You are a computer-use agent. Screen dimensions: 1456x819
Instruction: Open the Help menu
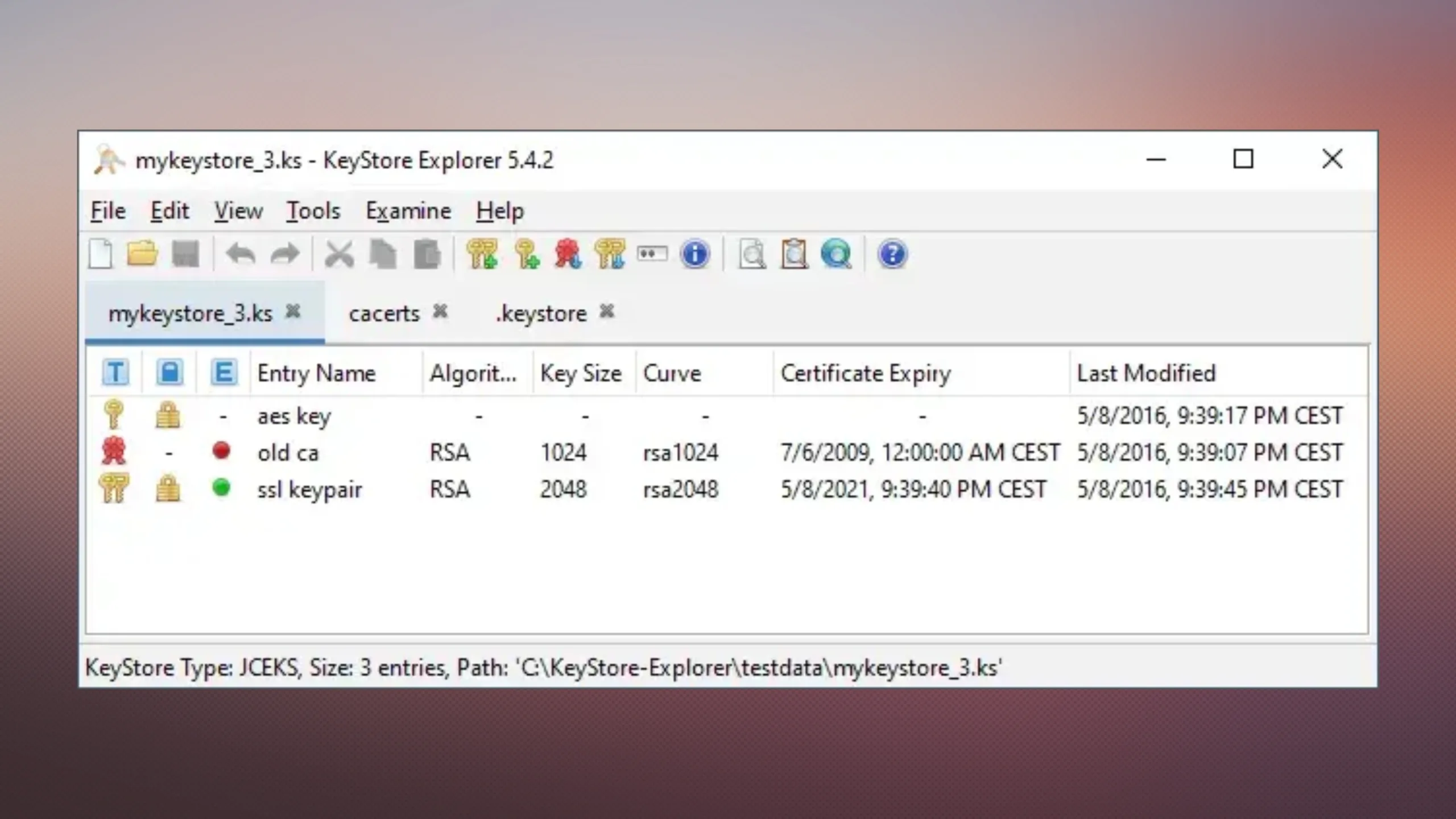tap(500, 211)
